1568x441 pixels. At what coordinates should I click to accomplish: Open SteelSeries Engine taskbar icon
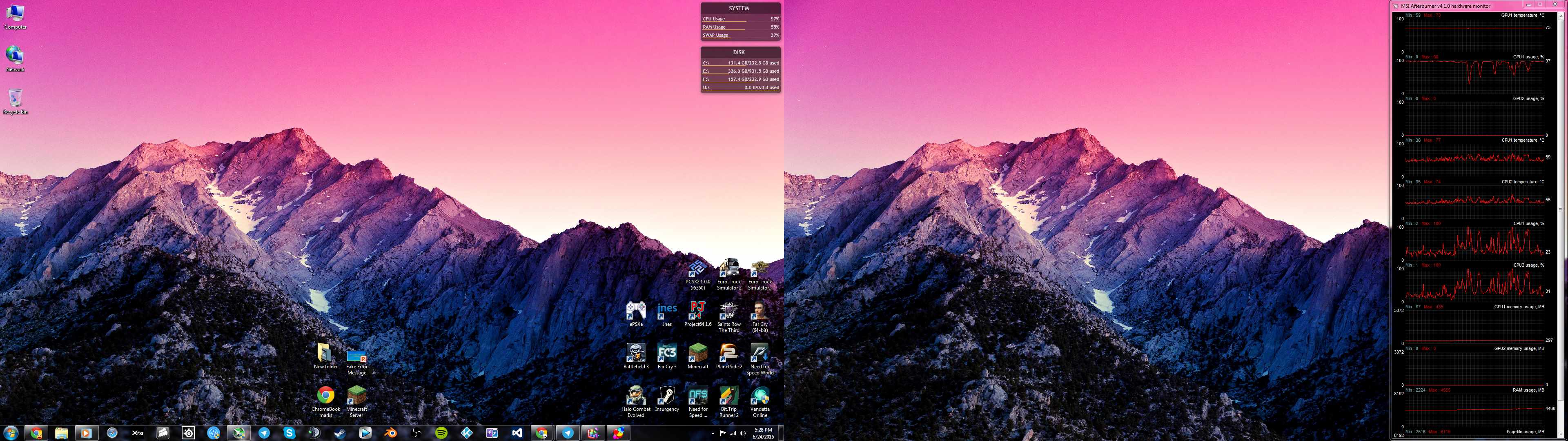pyautogui.click(x=188, y=433)
